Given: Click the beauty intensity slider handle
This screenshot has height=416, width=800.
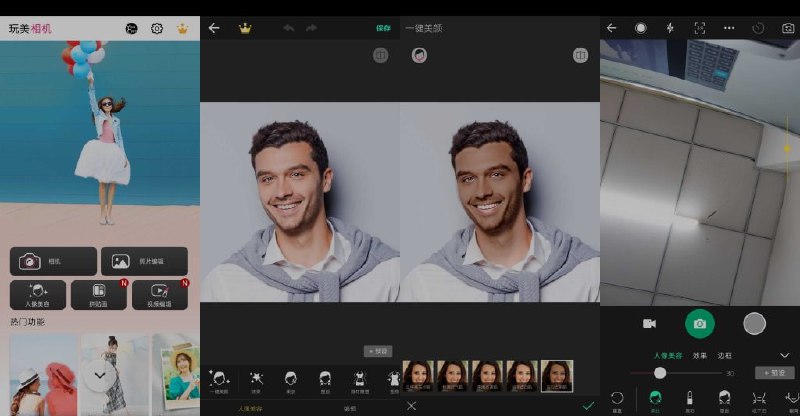Looking at the screenshot, I should point(660,373).
